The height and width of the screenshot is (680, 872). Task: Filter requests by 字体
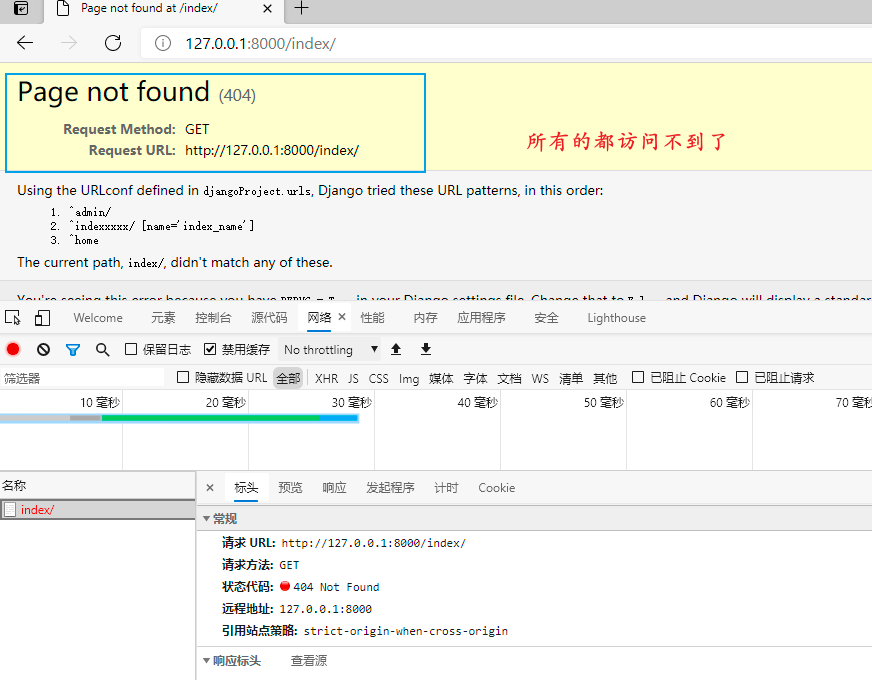coord(475,379)
